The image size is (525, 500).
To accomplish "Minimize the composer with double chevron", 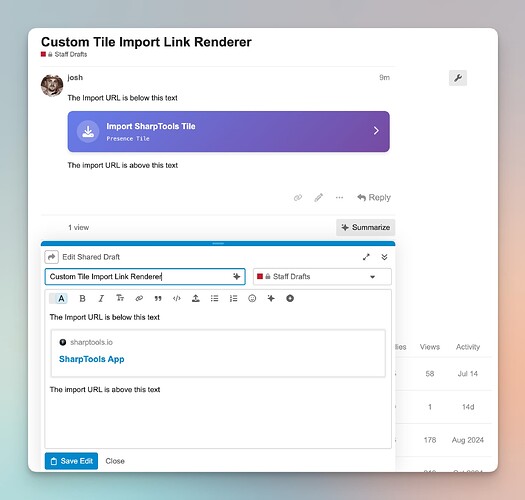I will click(384, 257).
